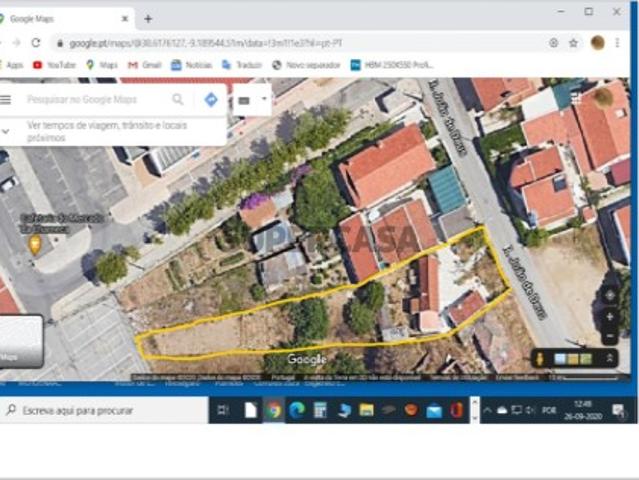
Task: Open the YouTube bookmark
Action: (54, 65)
